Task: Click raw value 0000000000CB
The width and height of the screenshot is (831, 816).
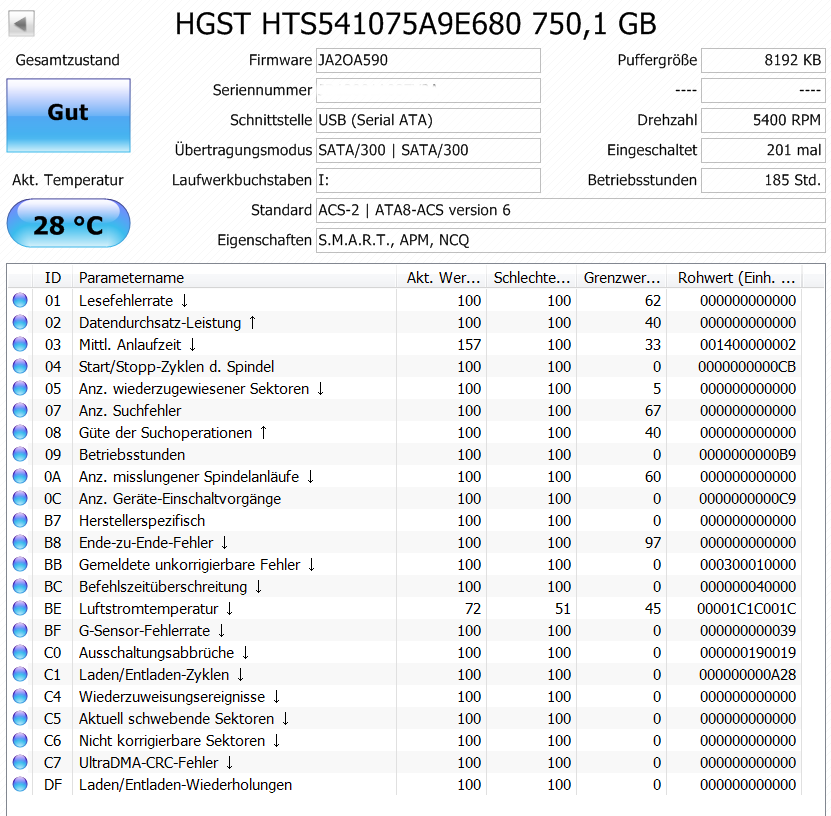Action: coord(746,367)
